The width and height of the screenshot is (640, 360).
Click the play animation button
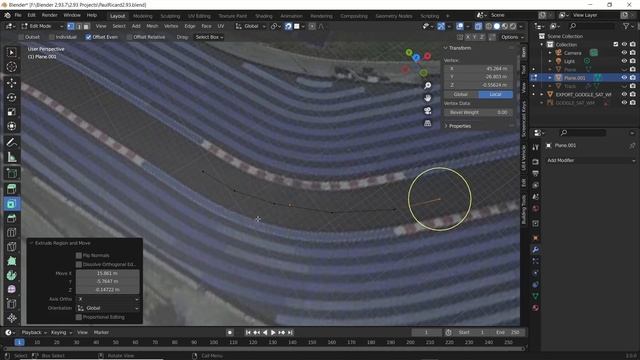273,333
